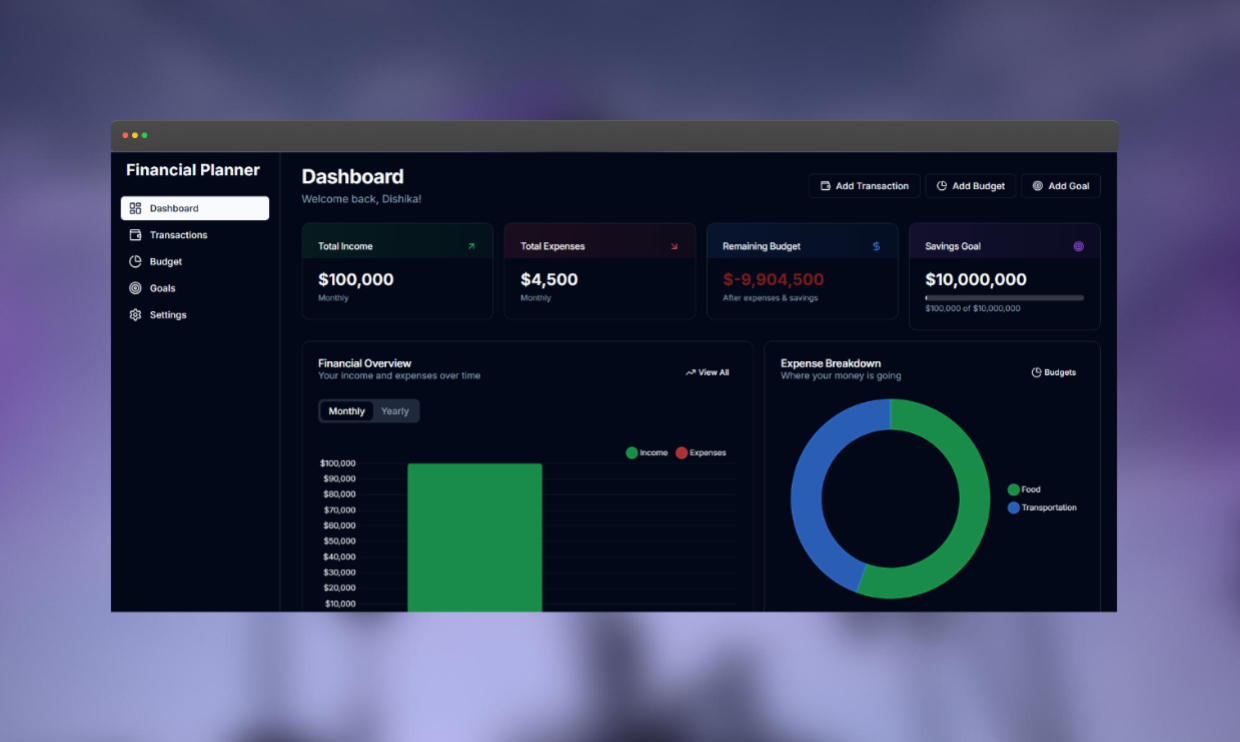The width and height of the screenshot is (1240, 742).
Task: Click the Transactions wallet icon in sidebar
Action: pyautogui.click(x=135, y=235)
